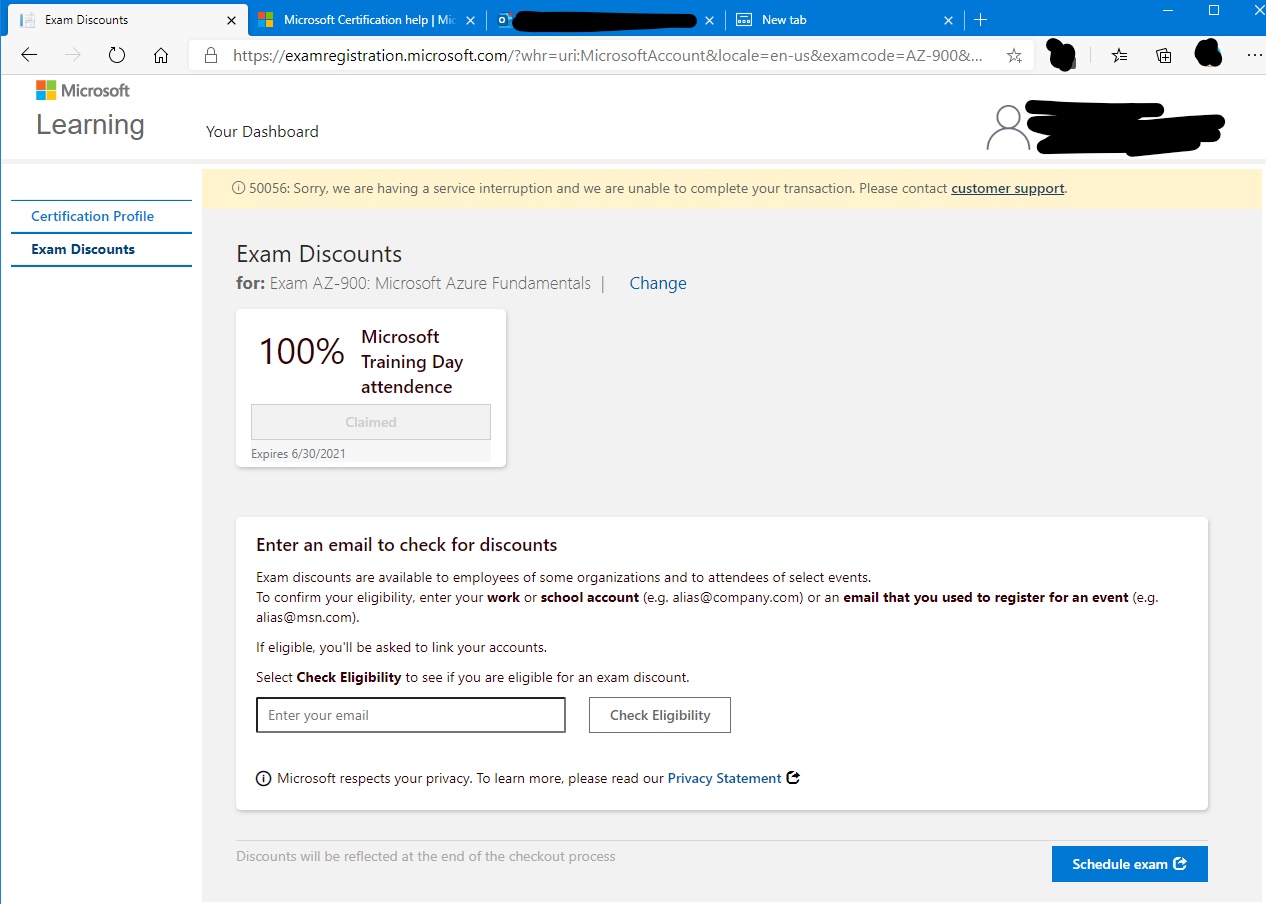The width and height of the screenshot is (1266, 904).
Task: Click Microsoft Training Day attendence title
Action: click(412, 362)
